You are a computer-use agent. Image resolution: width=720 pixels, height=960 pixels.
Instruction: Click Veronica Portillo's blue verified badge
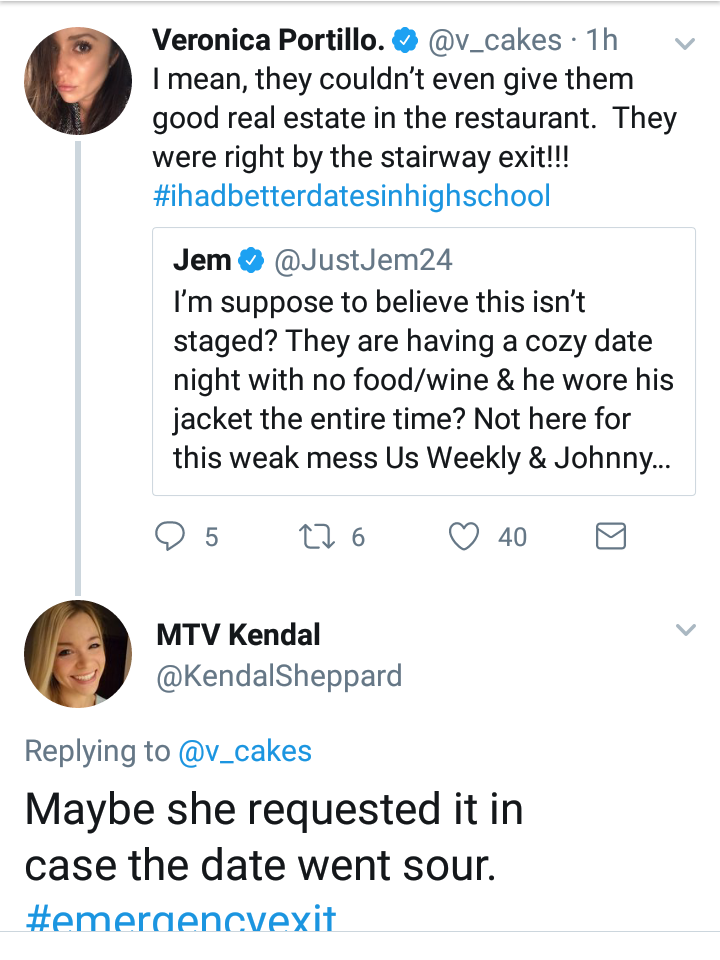coord(405,41)
